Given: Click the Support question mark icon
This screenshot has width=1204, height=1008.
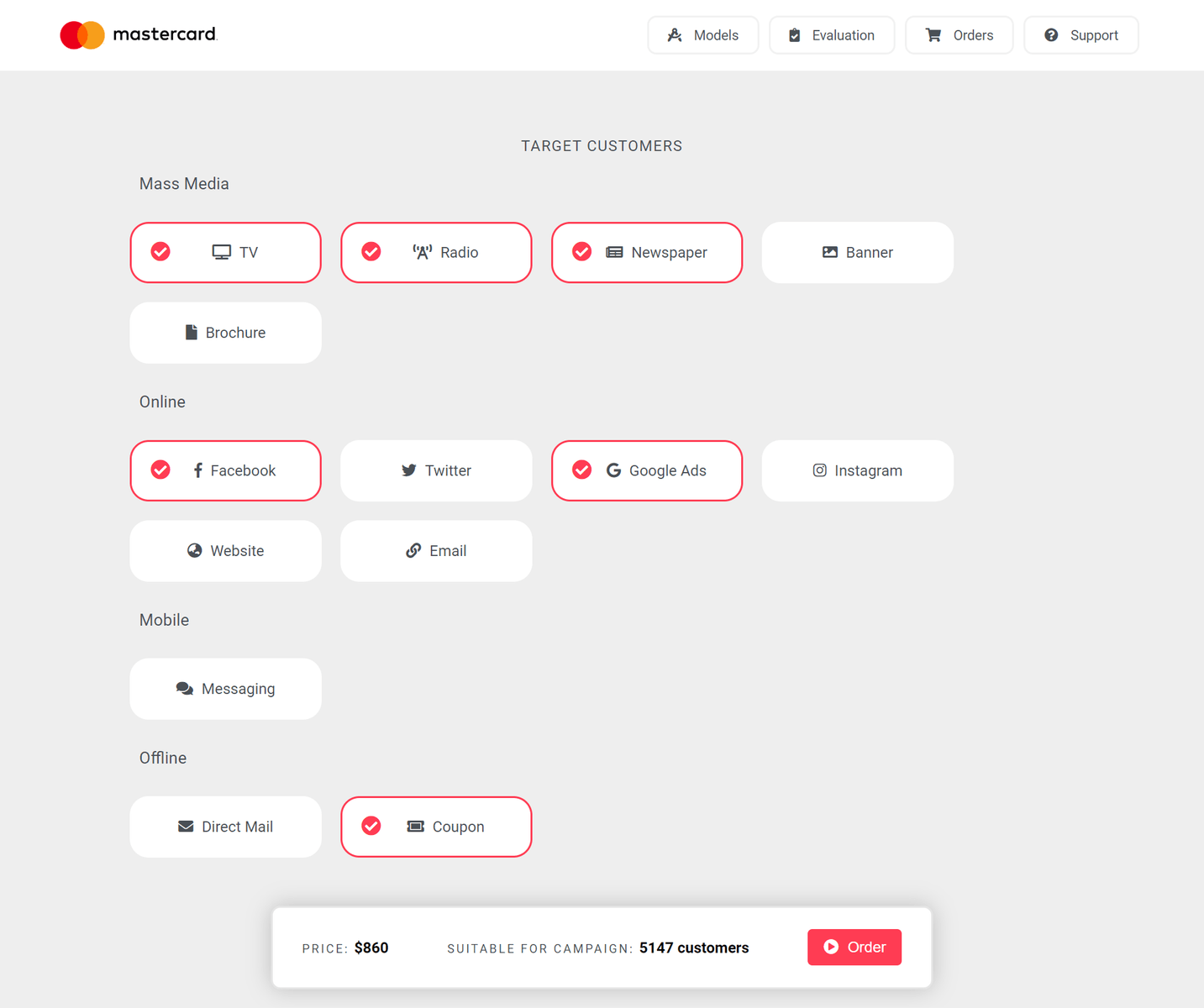Looking at the screenshot, I should tap(1051, 35).
